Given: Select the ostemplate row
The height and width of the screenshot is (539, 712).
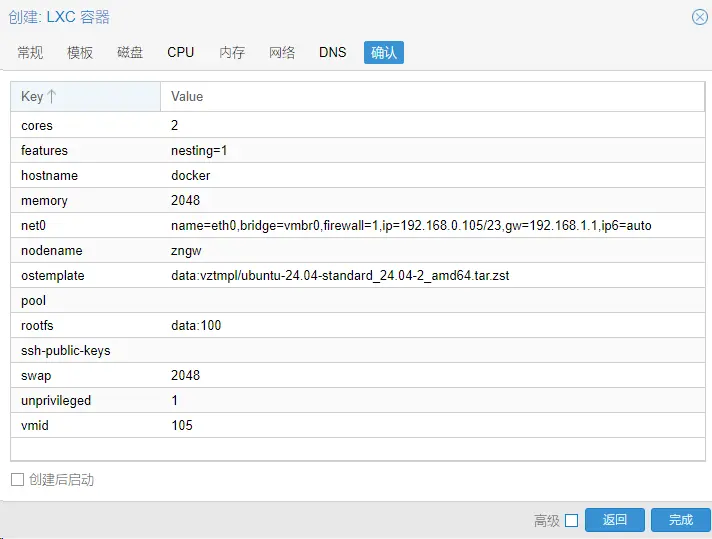Looking at the screenshot, I should (357, 276).
